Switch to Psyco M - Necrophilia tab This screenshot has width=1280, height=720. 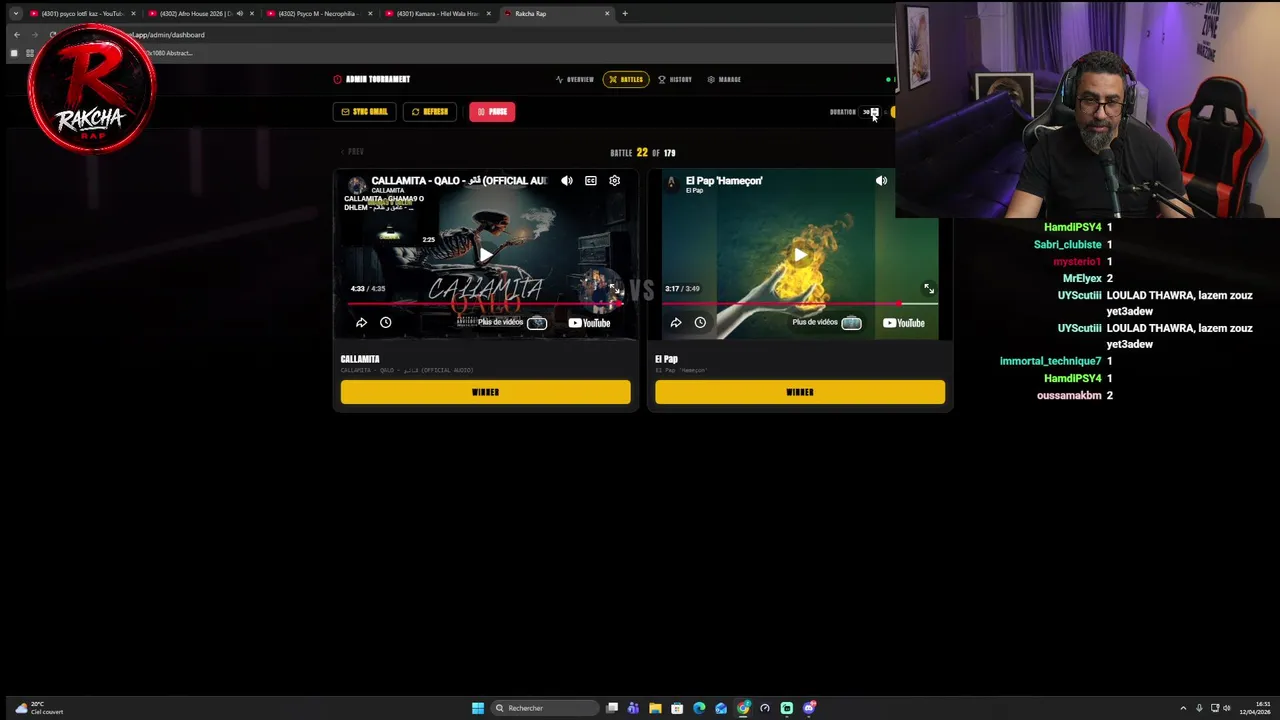pyautogui.click(x=320, y=14)
